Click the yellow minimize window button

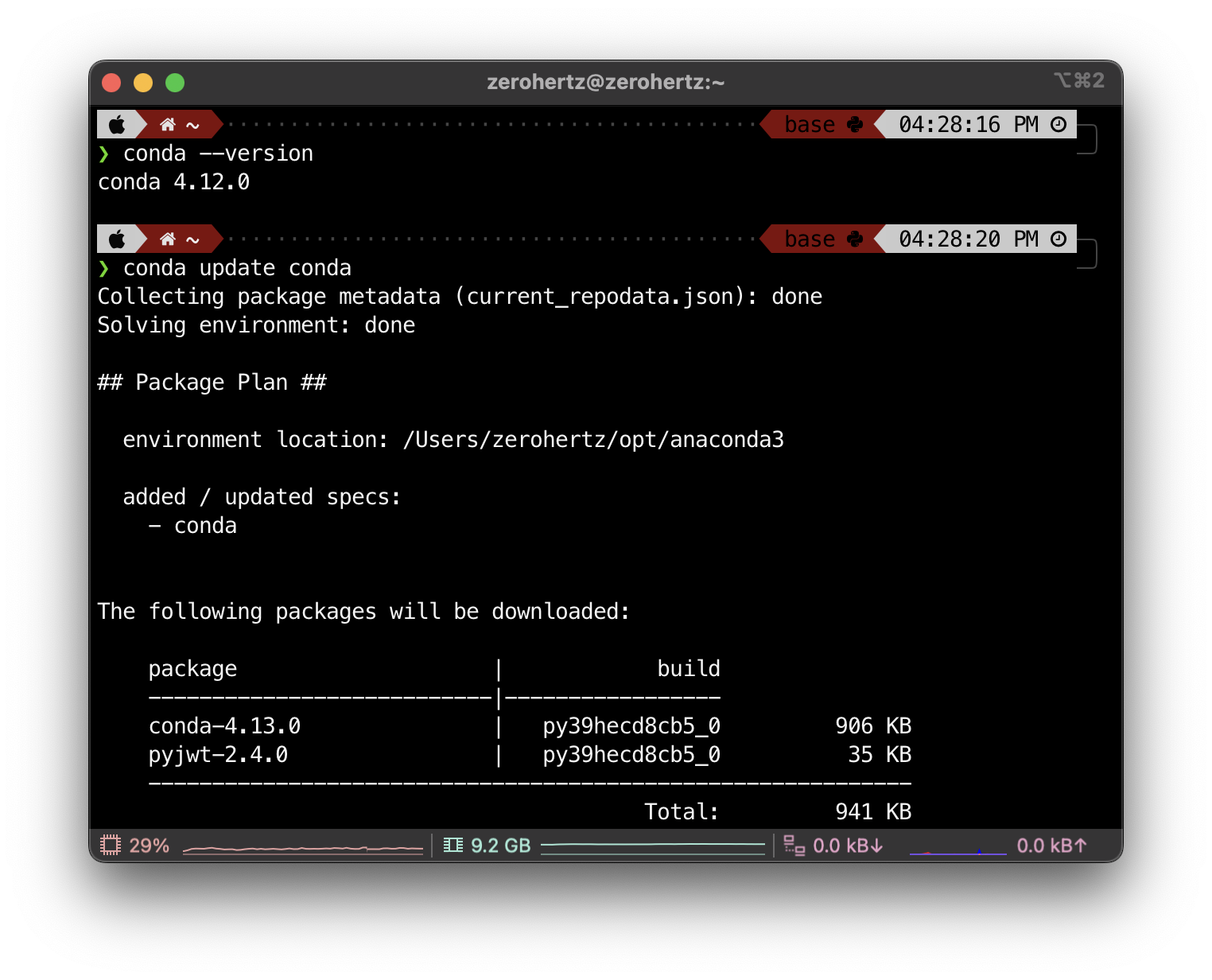tap(143, 83)
